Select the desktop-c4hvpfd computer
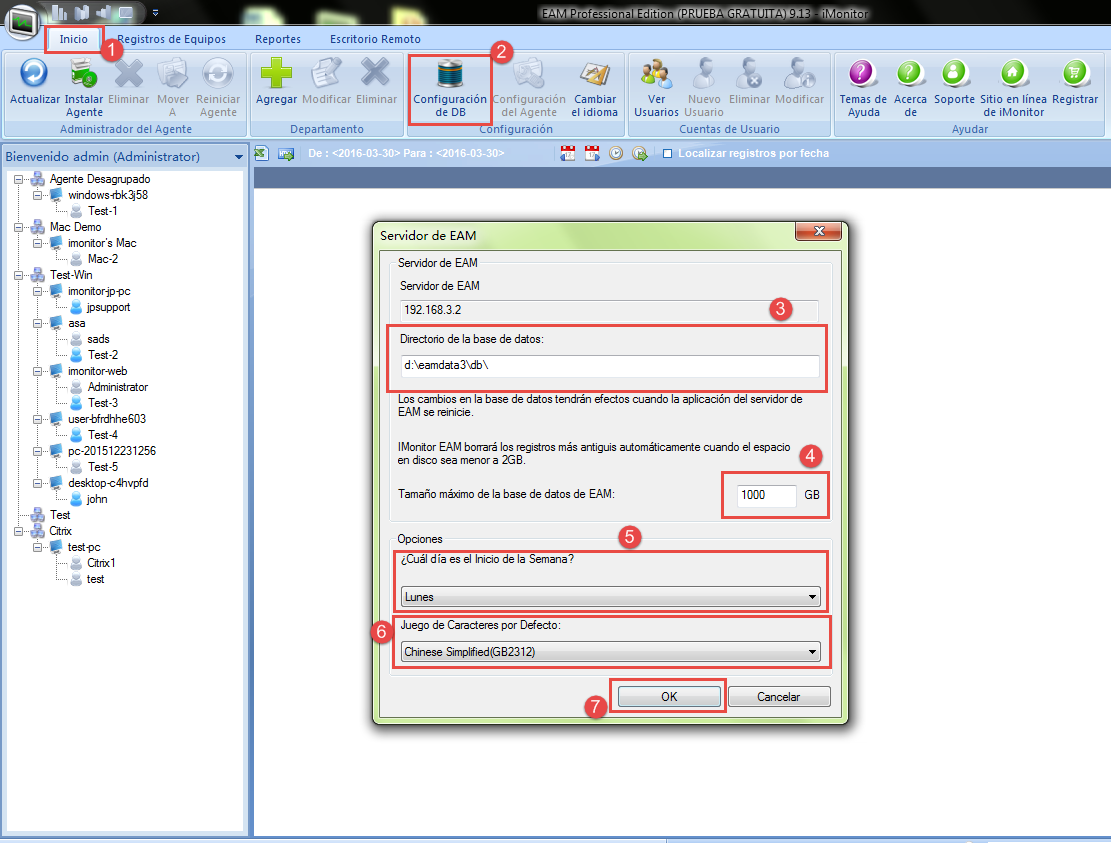The width and height of the screenshot is (1111, 843). pyautogui.click(x=108, y=483)
